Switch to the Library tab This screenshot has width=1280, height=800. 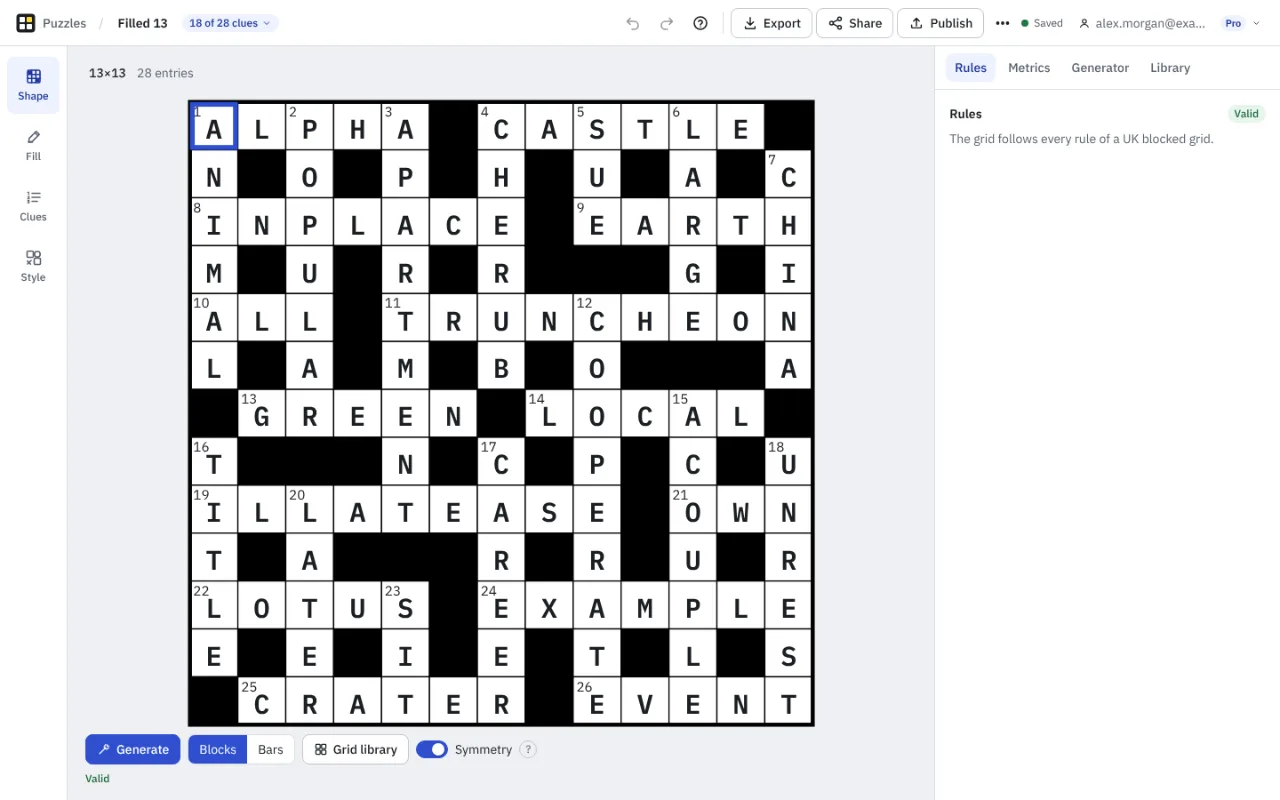tap(1170, 68)
